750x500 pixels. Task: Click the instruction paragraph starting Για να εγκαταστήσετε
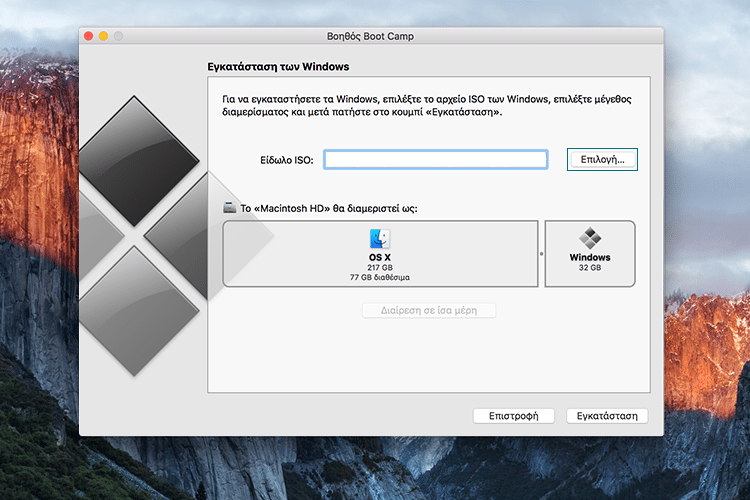[427, 105]
